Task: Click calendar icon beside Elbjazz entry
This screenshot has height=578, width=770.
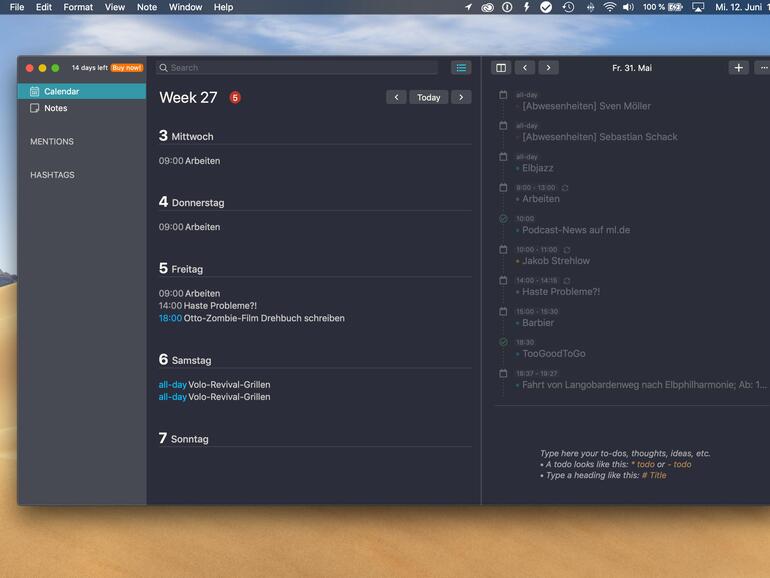Action: pos(503,157)
